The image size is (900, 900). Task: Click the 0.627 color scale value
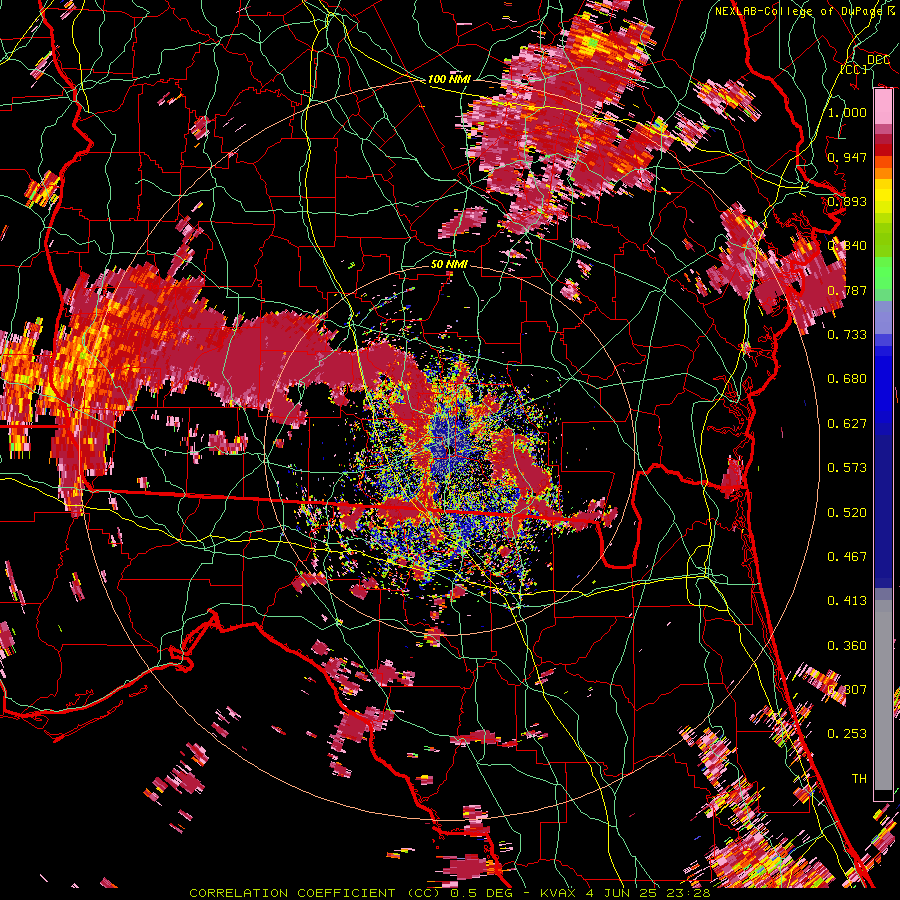point(847,424)
